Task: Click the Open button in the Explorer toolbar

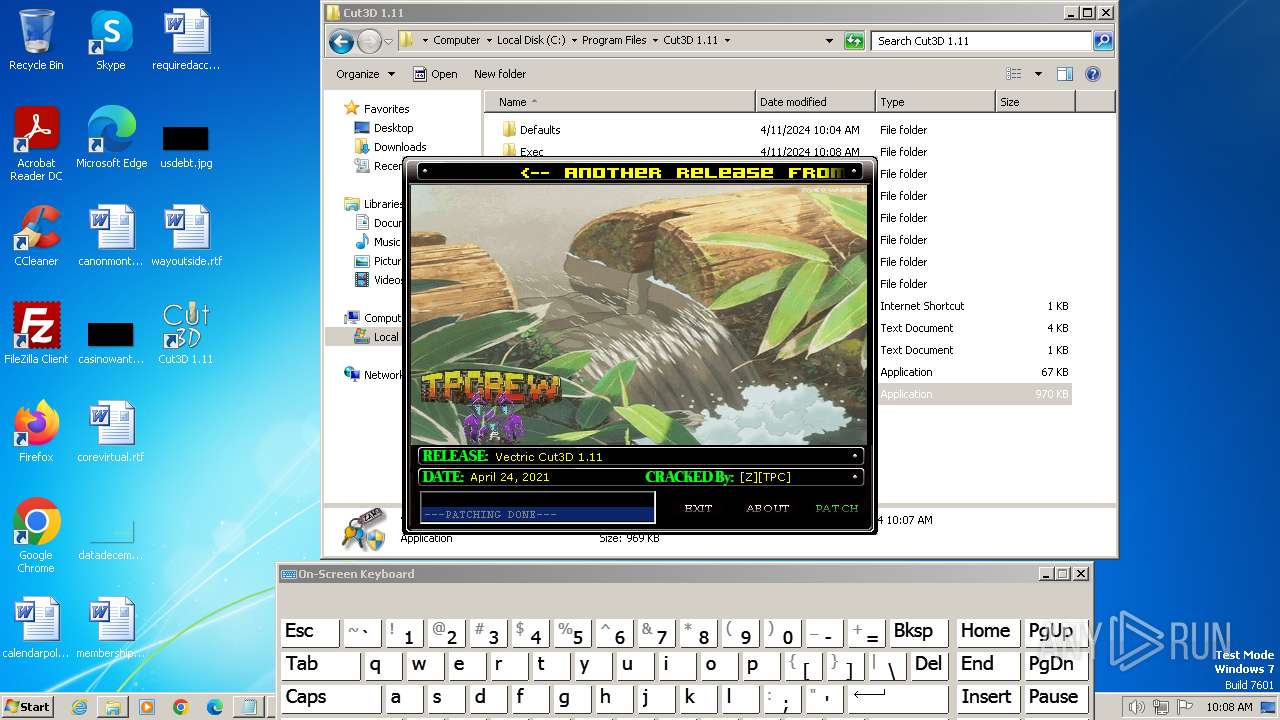Action: tap(435, 74)
